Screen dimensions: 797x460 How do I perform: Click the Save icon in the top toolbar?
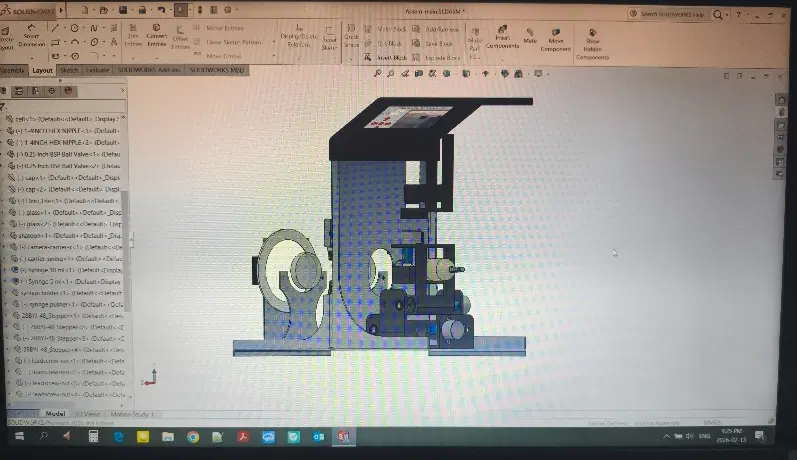[123, 10]
